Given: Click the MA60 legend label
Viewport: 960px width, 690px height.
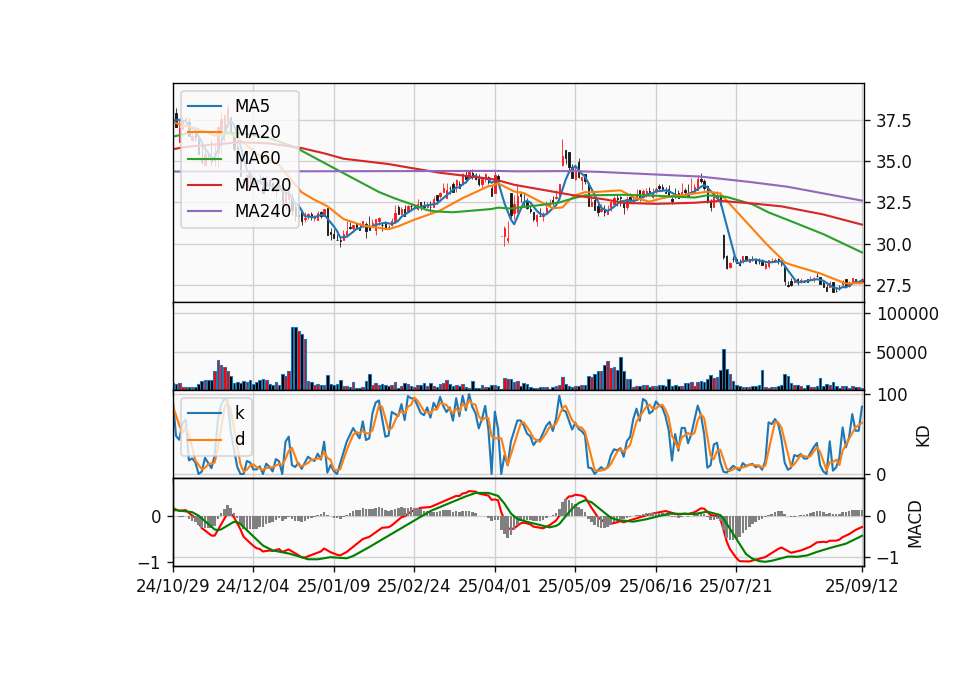Looking at the screenshot, I should [x=257, y=158].
